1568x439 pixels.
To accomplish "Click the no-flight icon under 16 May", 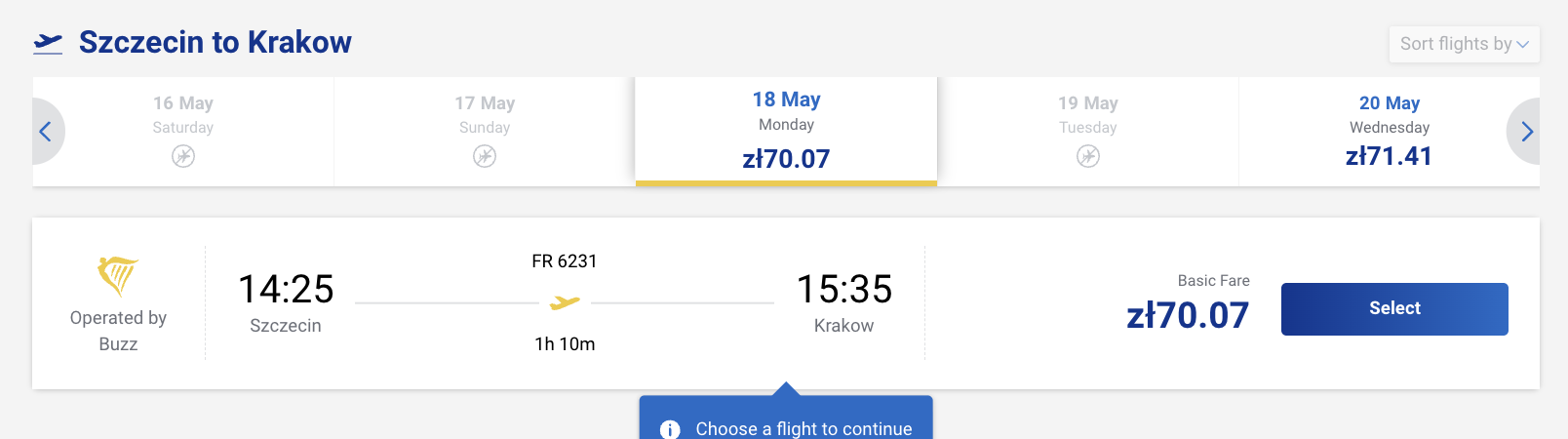I will (x=183, y=156).
